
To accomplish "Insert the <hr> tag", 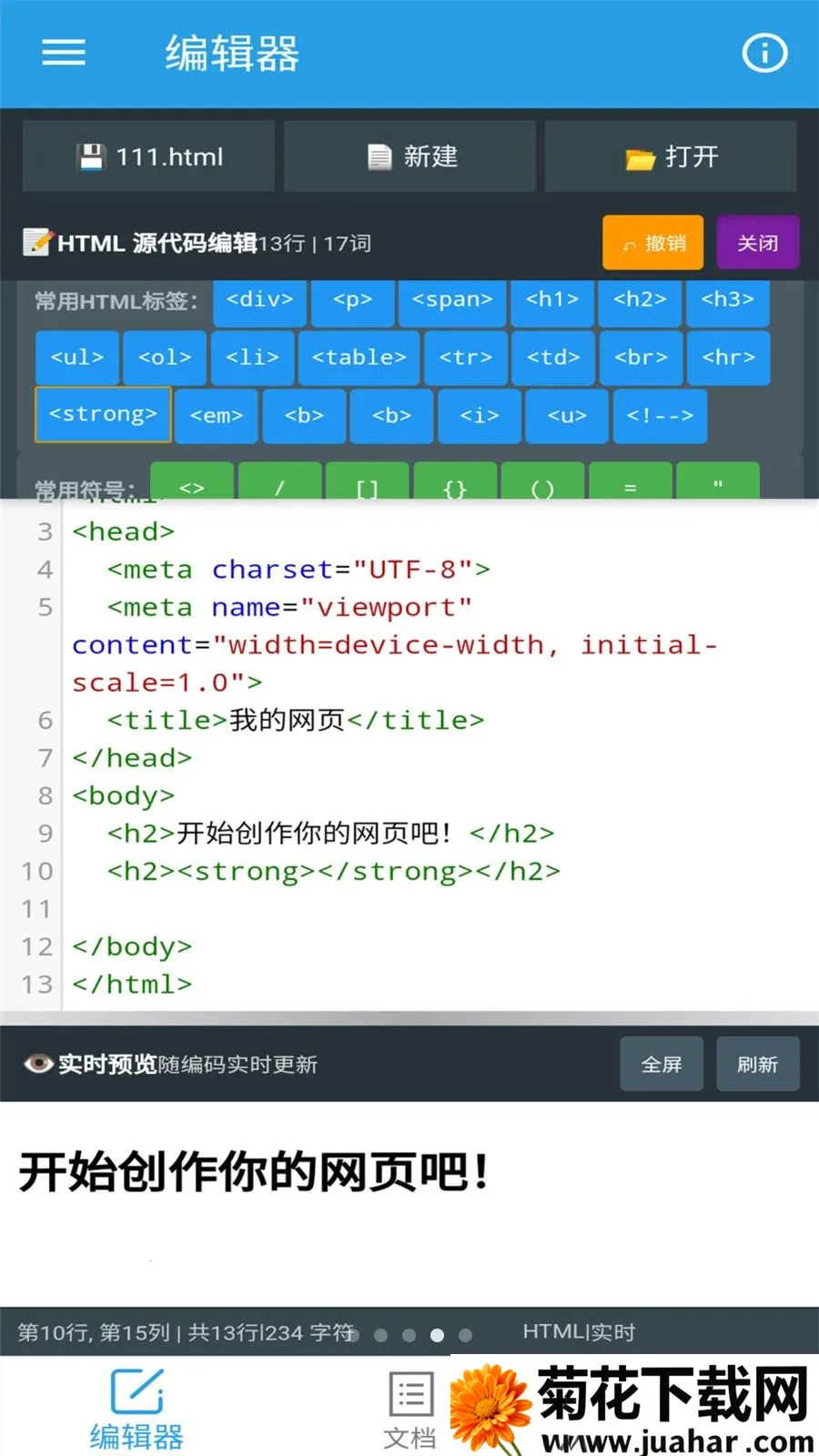I will (729, 359).
